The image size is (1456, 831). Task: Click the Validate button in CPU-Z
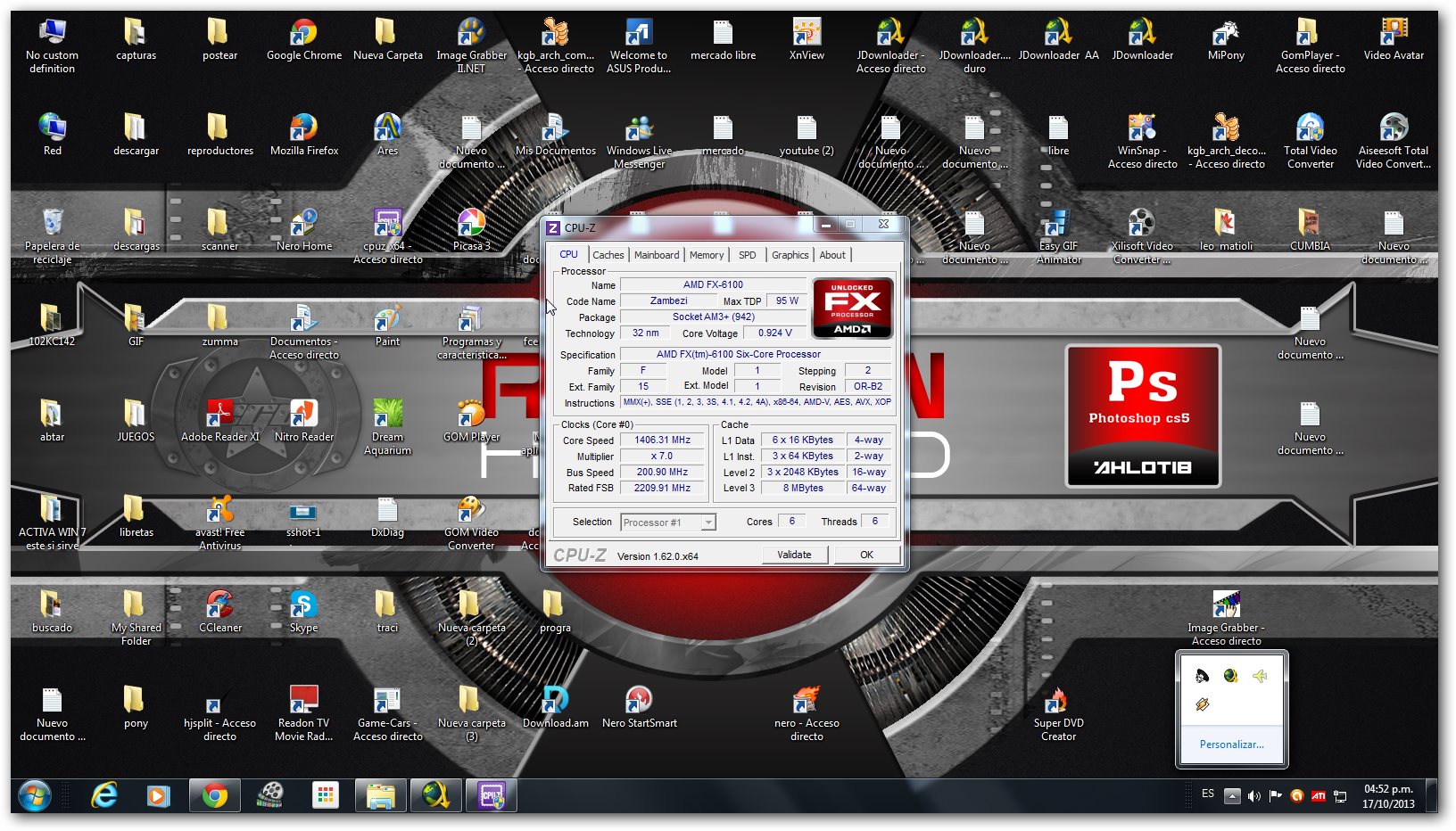(x=794, y=555)
